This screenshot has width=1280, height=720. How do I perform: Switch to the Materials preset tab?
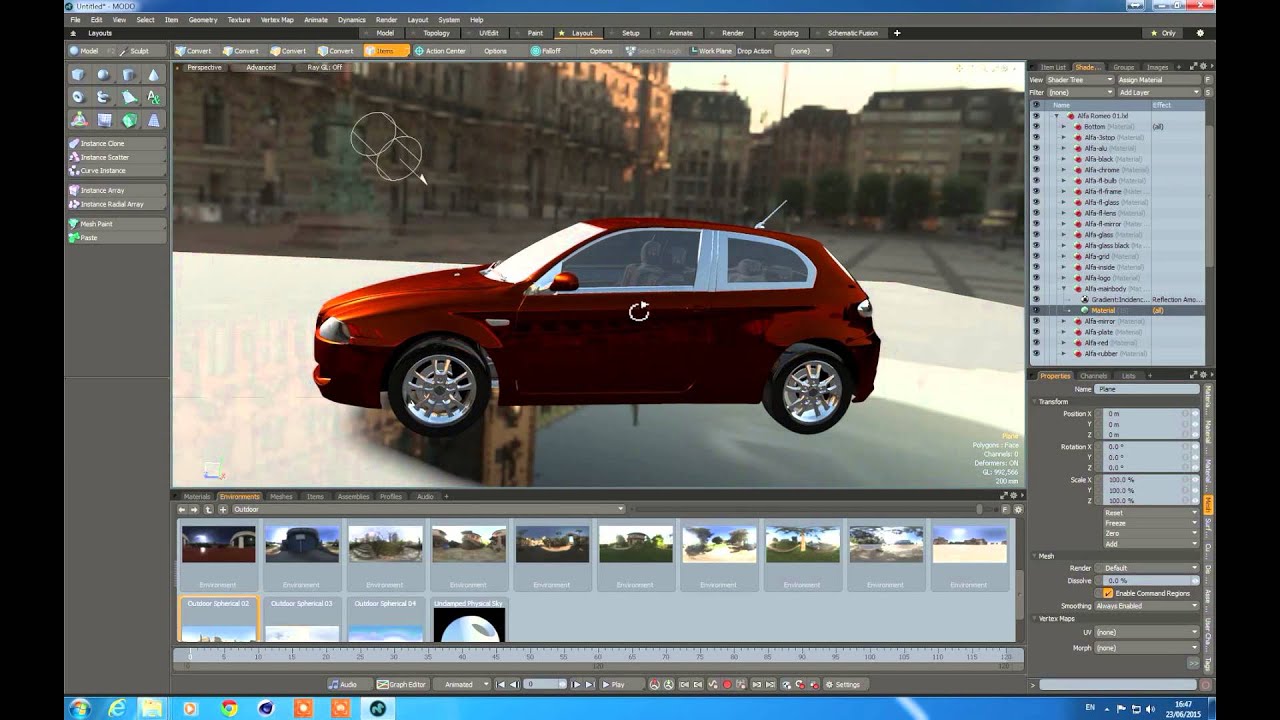tap(197, 497)
